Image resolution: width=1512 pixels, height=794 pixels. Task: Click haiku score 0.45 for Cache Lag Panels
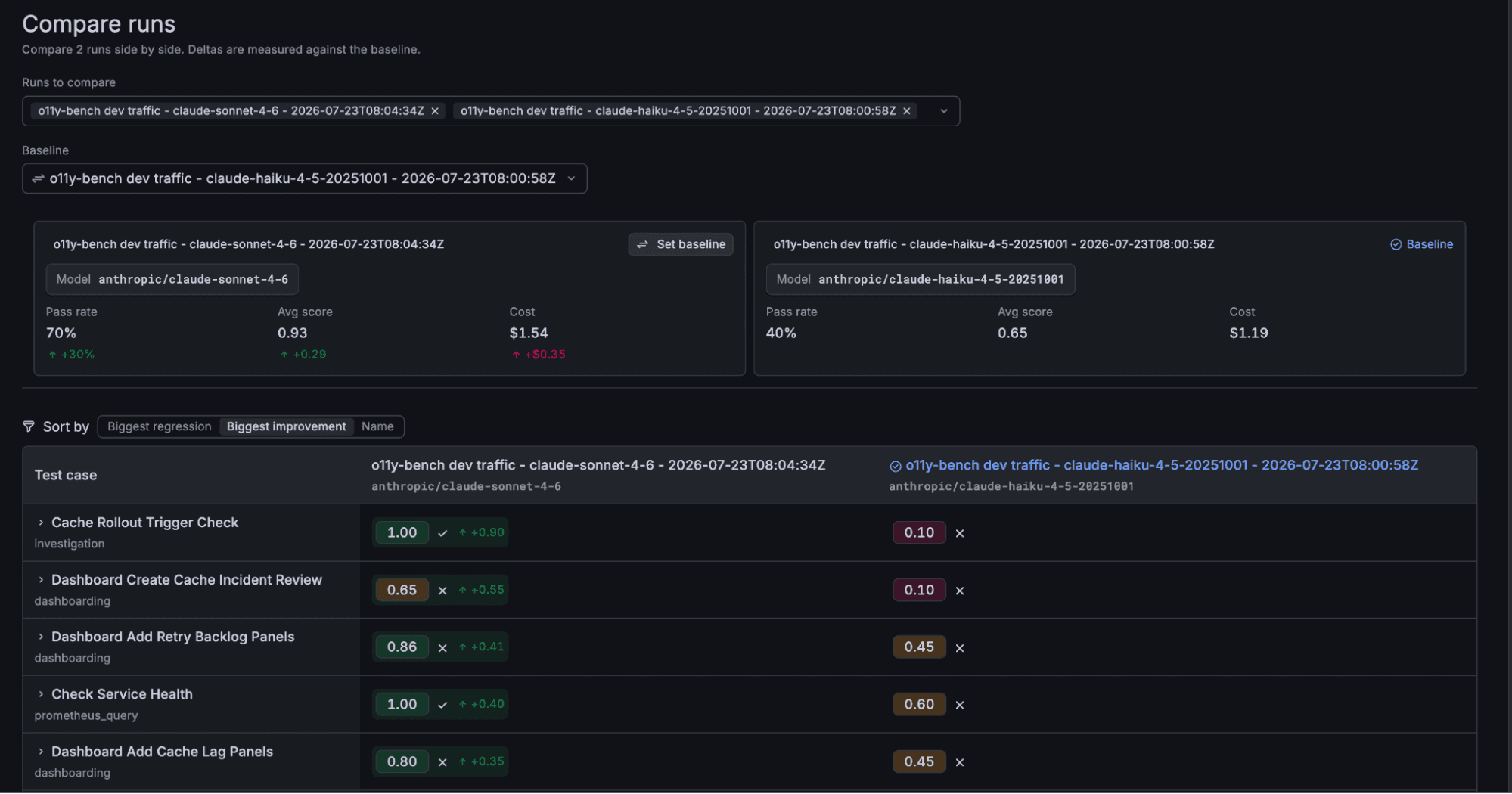click(x=919, y=761)
